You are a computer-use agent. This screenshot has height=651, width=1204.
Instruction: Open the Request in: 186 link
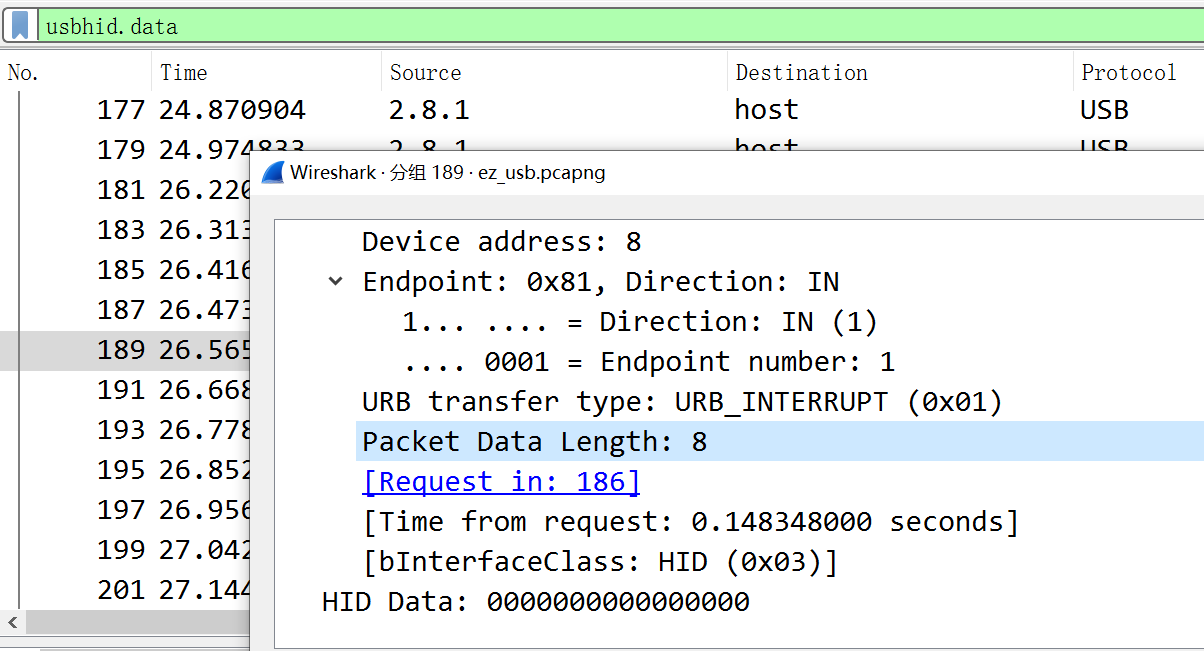[501, 482]
